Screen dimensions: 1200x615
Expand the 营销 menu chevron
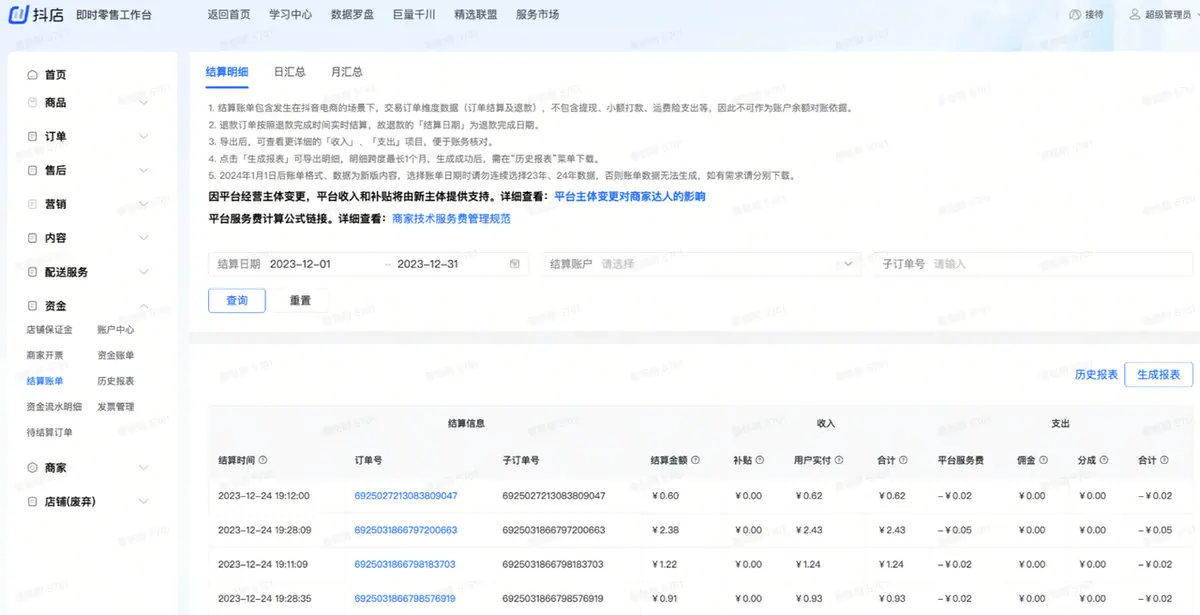pyautogui.click(x=143, y=204)
